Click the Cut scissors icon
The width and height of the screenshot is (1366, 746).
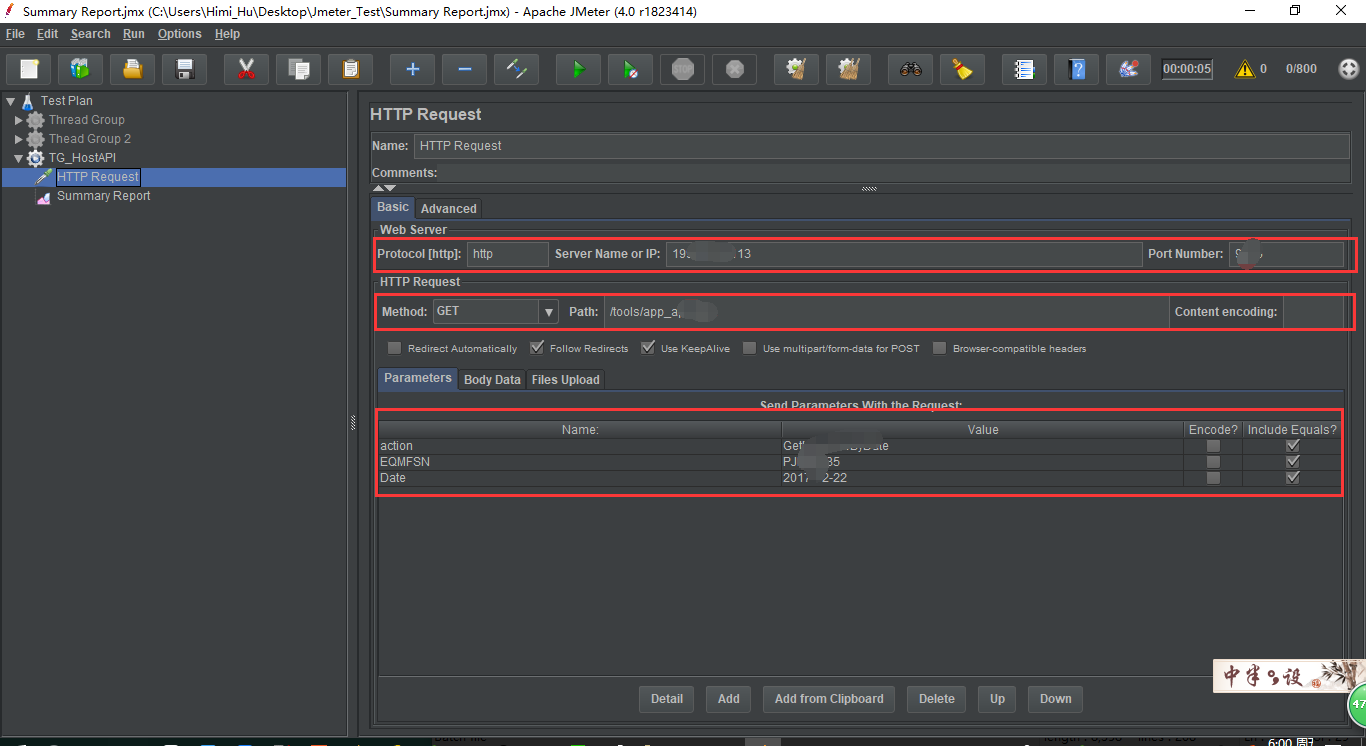point(246,69)
